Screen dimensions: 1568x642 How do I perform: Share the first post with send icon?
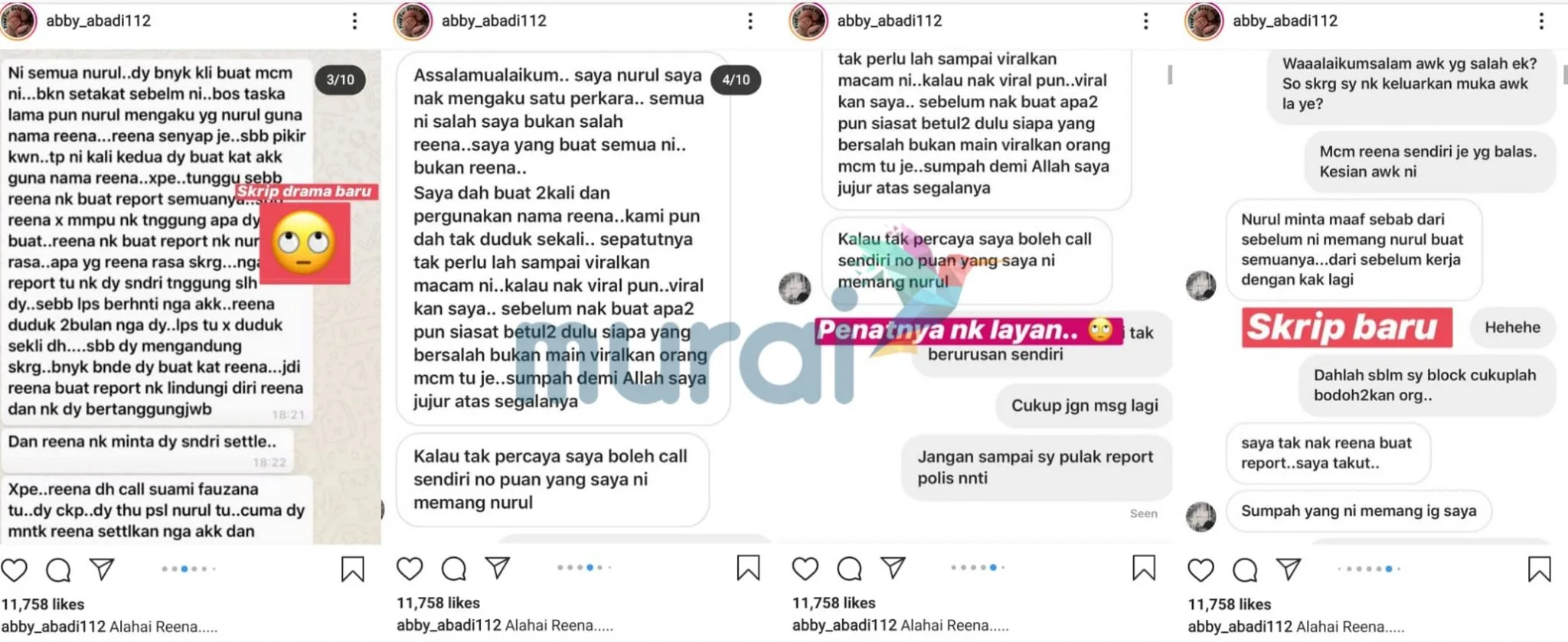102,569
